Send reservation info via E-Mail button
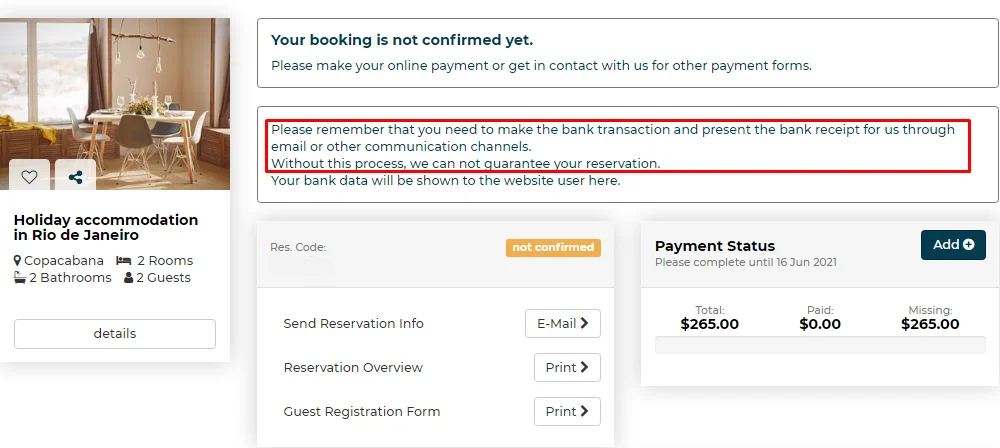 click(x=562, y=324)
